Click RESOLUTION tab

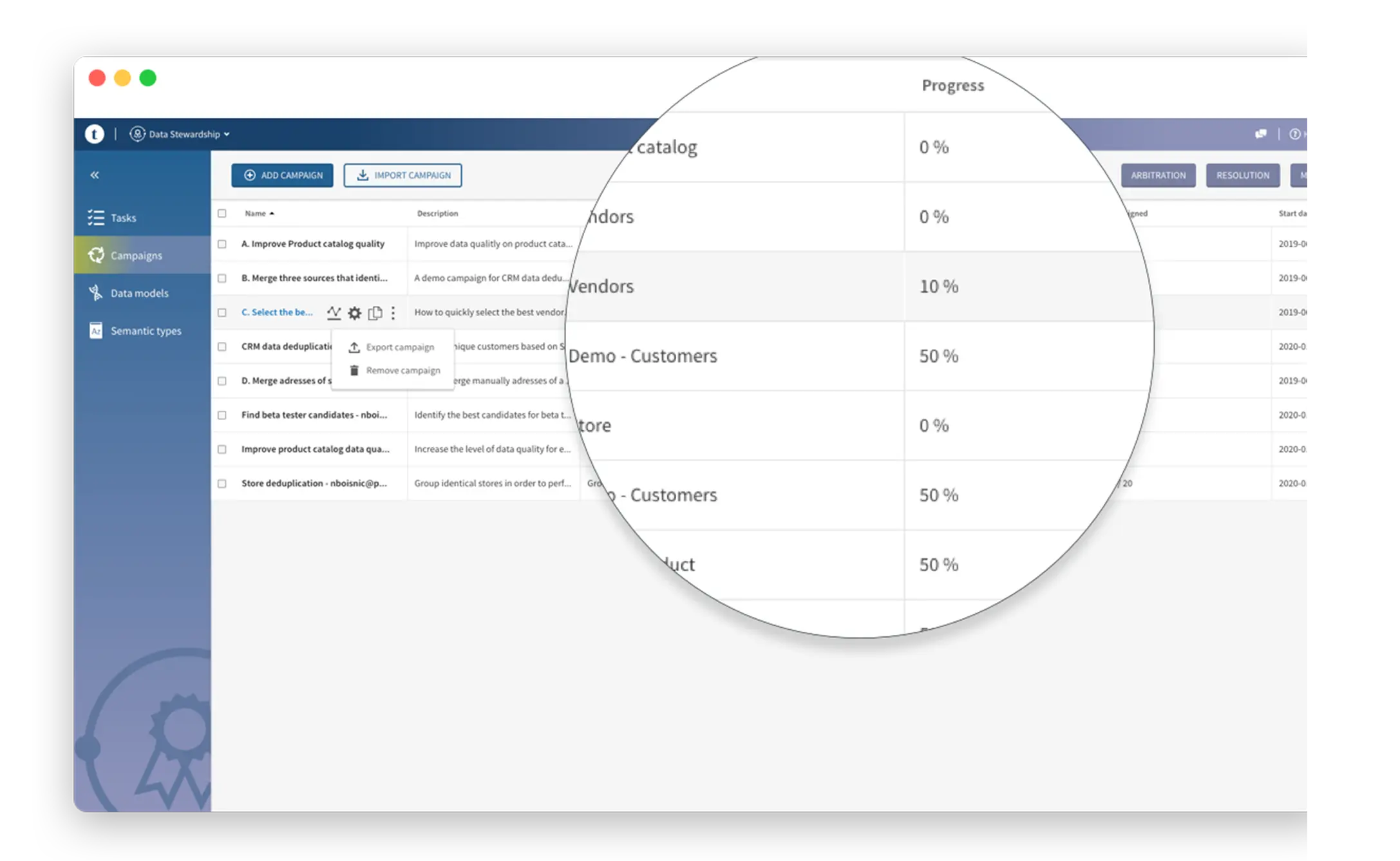coord(1243,175)
